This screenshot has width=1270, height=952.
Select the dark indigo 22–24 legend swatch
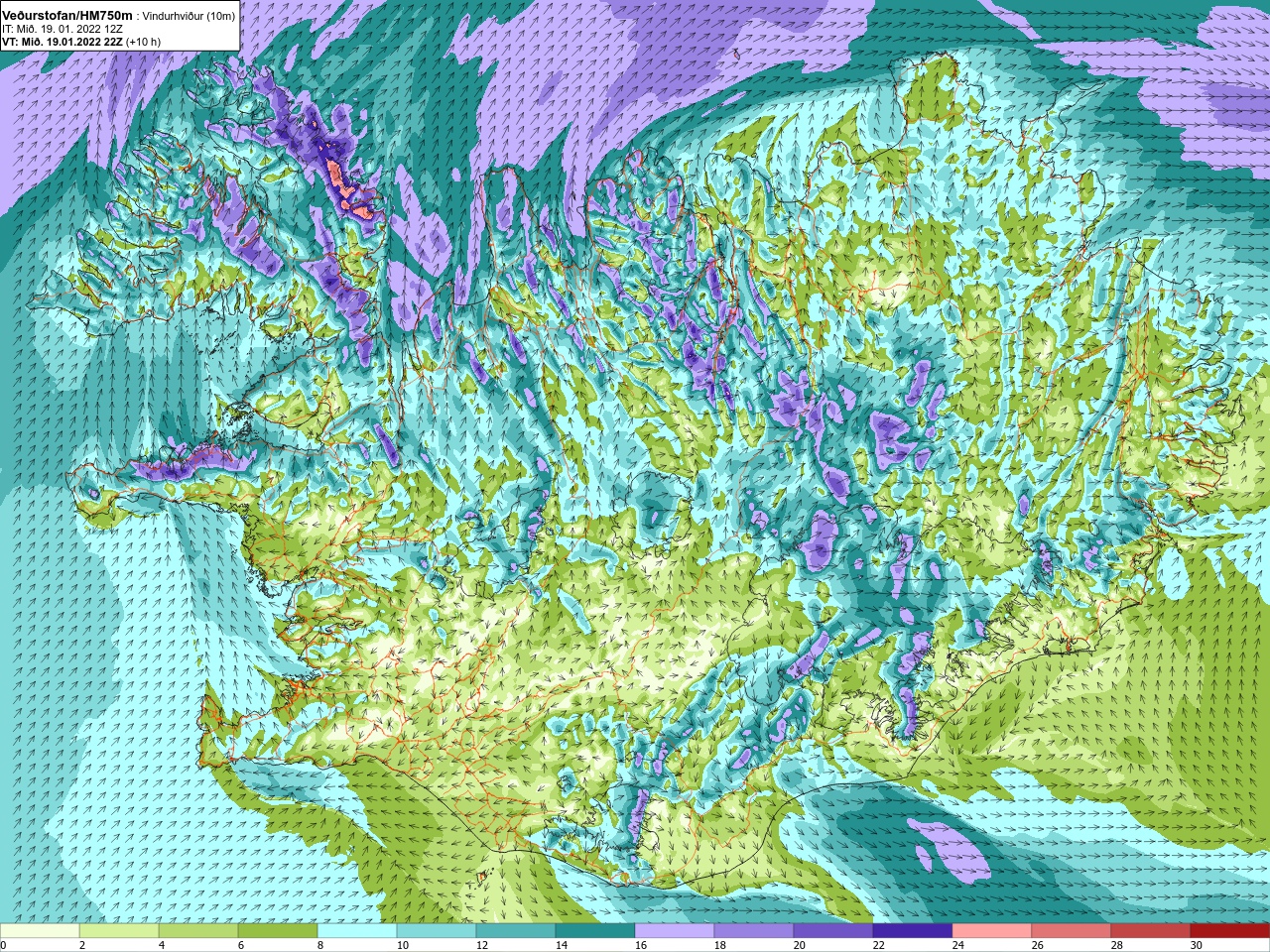(913, 931)
